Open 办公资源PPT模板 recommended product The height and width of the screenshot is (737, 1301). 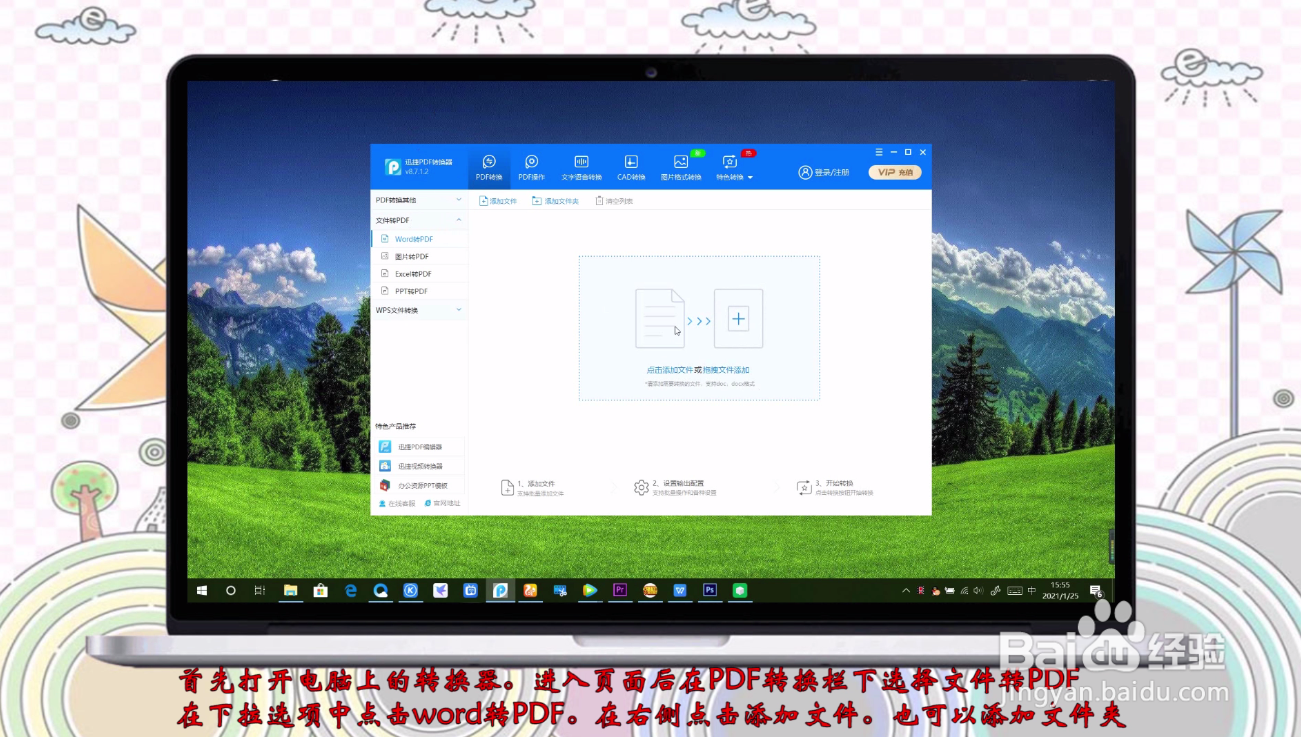click(x=419, y=485)
